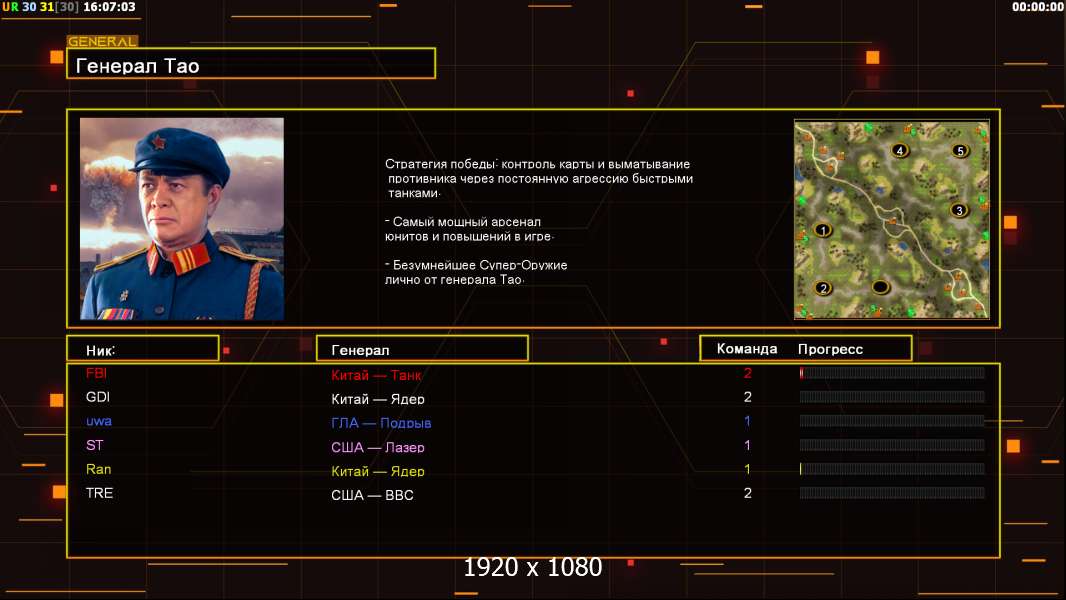This screenshot has height=600, width=1066.
Task: Click team number 1 in Ran row
Action: (748, 469)
